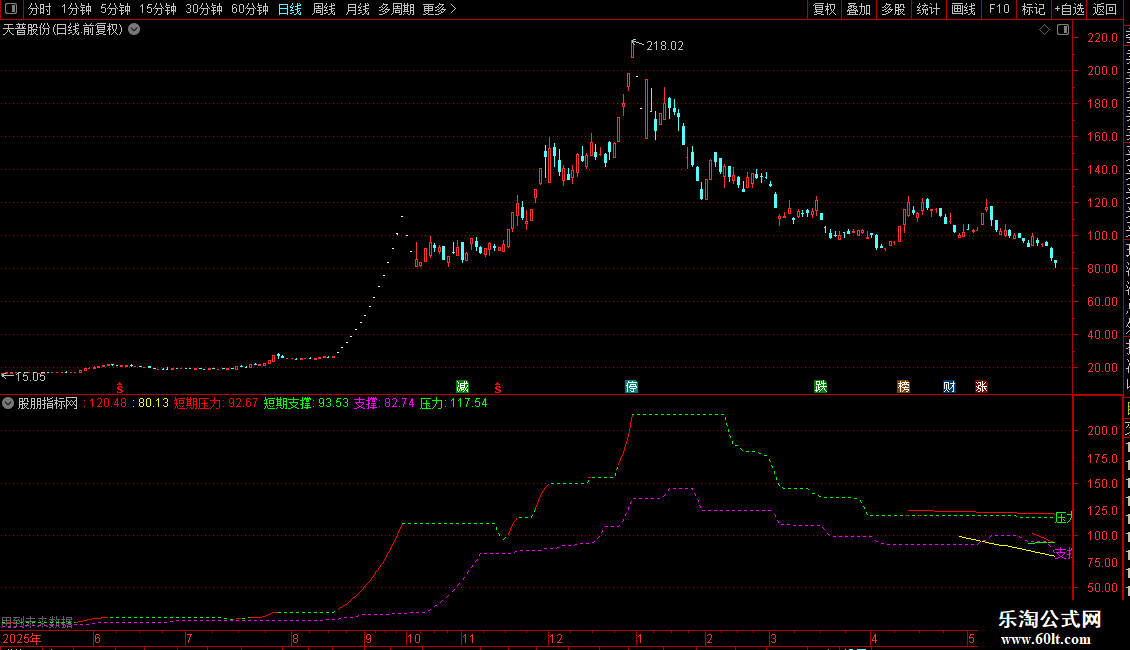
Task: Open the 天普股份 chart settings dropdown arrow
Action: coord(134,30)
